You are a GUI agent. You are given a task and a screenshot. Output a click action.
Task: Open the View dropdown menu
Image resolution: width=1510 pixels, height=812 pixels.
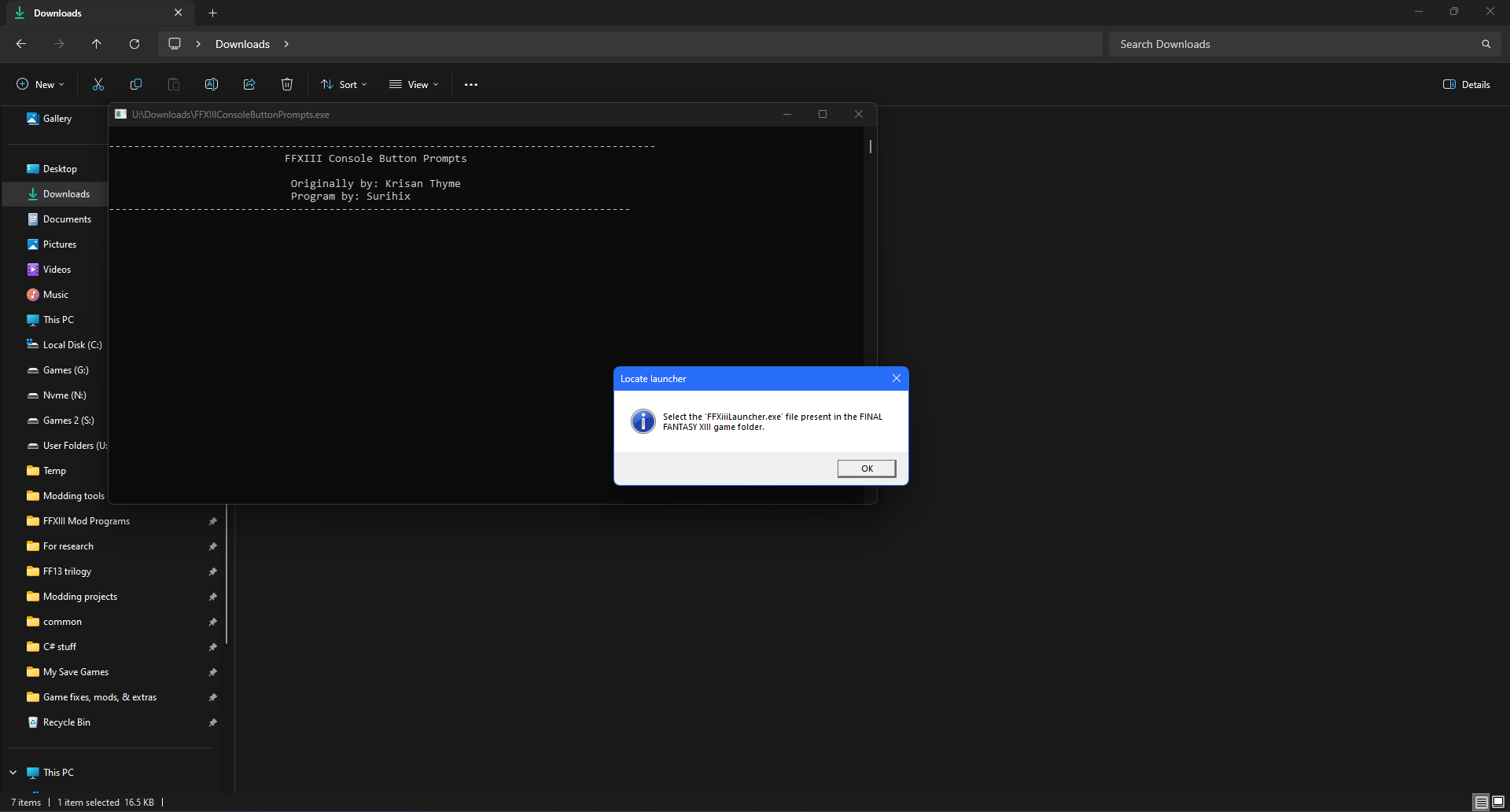coord(414,84)
